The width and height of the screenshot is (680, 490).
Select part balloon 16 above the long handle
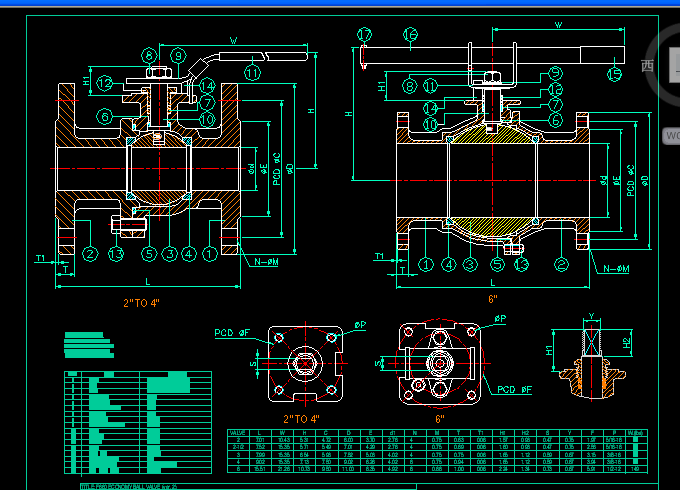click(x=410, y=34)
